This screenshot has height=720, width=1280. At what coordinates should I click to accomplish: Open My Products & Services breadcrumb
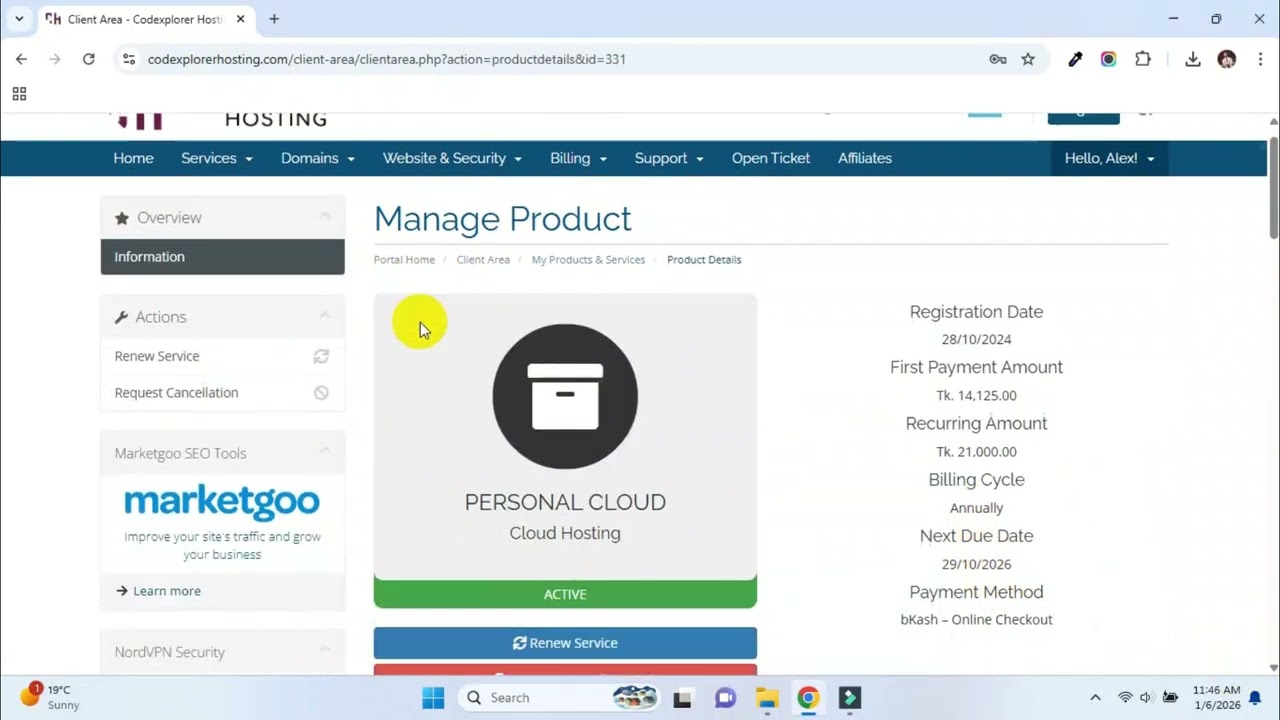point(588,260)
